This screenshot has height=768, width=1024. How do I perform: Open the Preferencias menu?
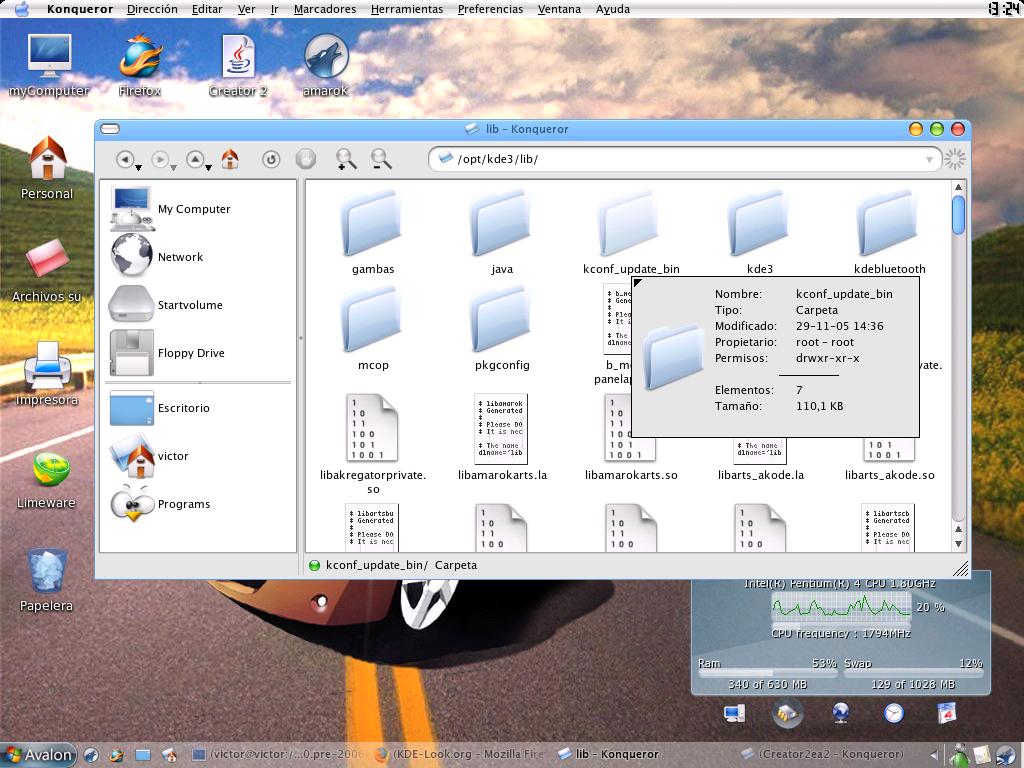(490, 9)
